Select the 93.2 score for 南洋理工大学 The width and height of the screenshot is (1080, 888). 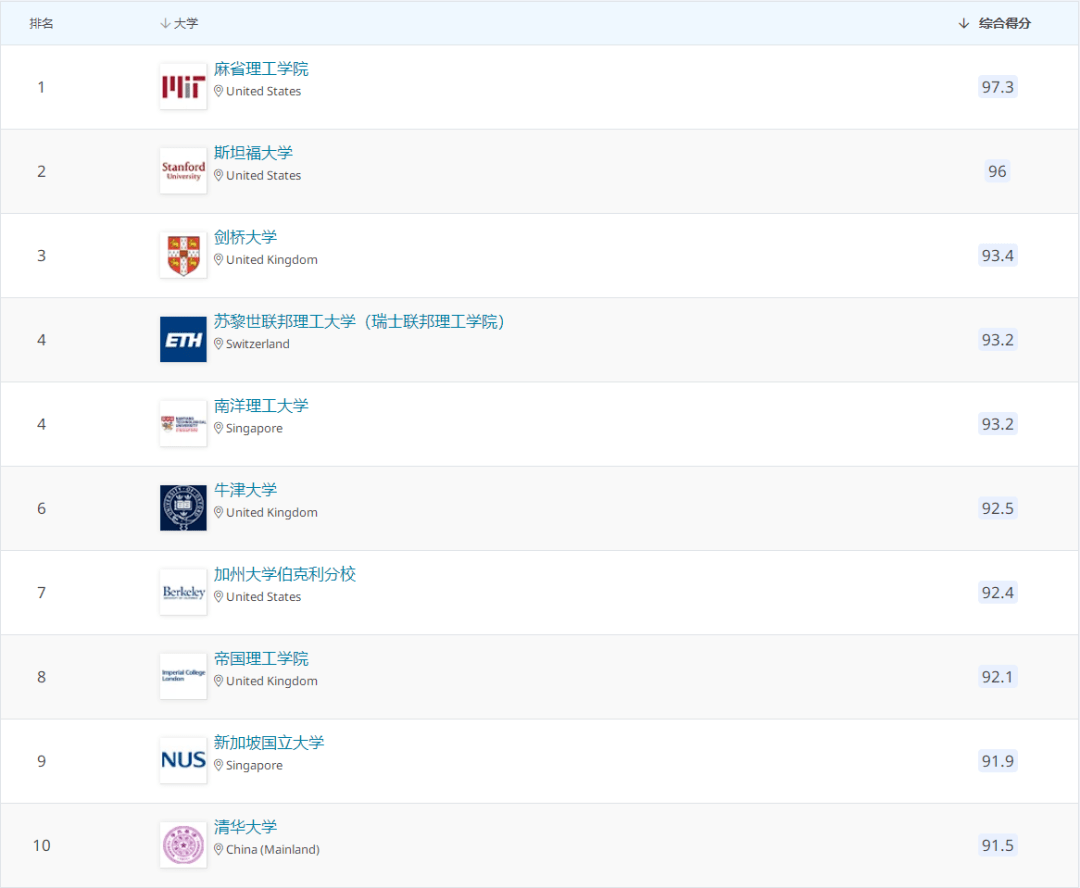point(997,424)
